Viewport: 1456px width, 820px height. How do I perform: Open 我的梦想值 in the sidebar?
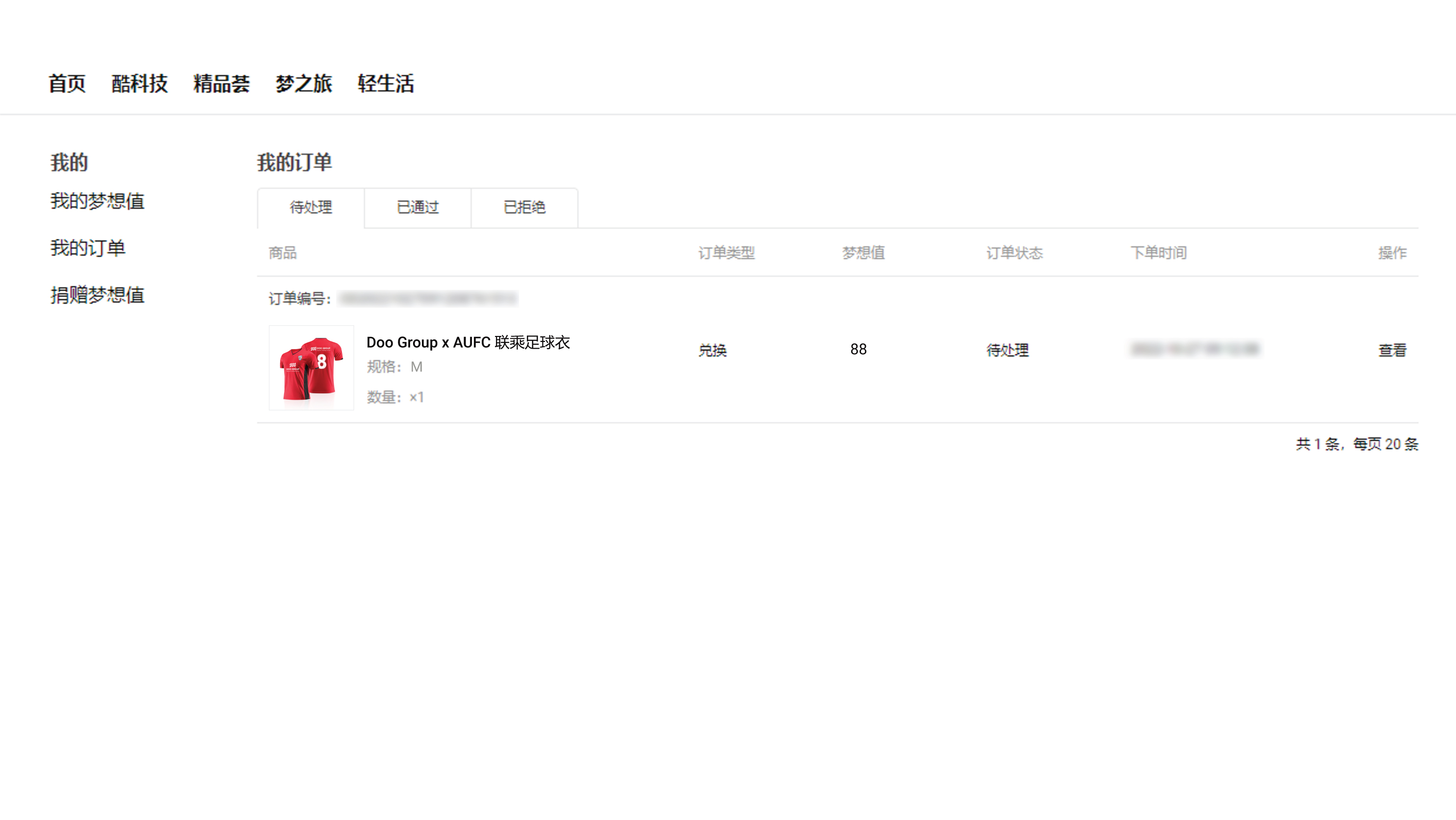click(97, 201)
